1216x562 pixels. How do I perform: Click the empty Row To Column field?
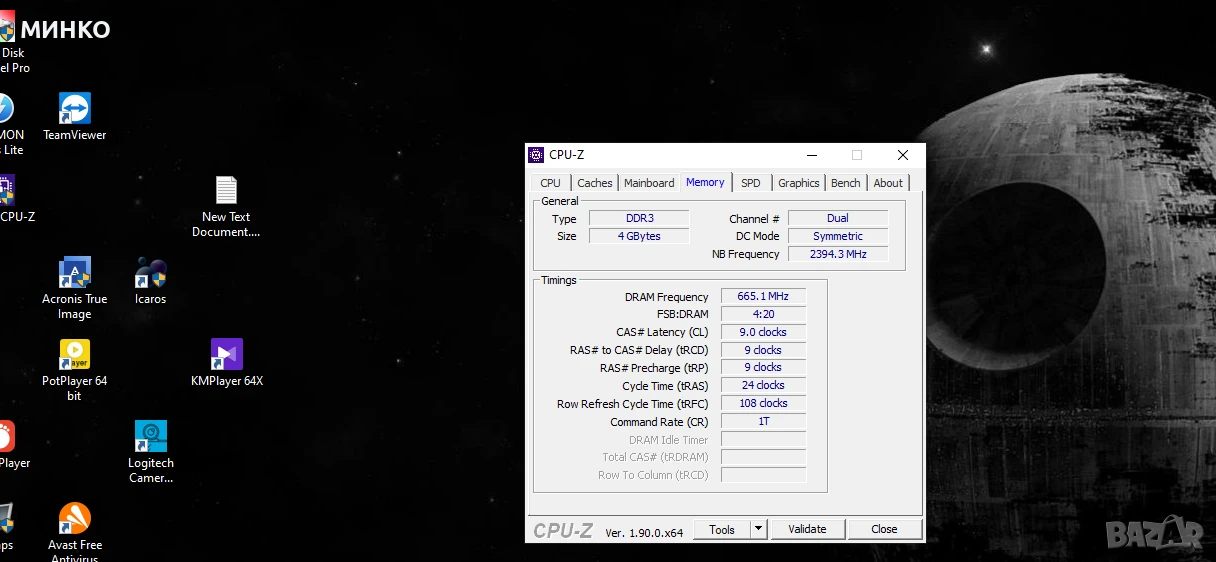click(x=763, y=475)
